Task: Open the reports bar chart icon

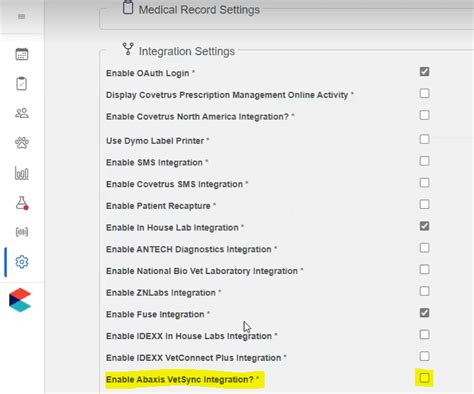Action: coord(22,173)
